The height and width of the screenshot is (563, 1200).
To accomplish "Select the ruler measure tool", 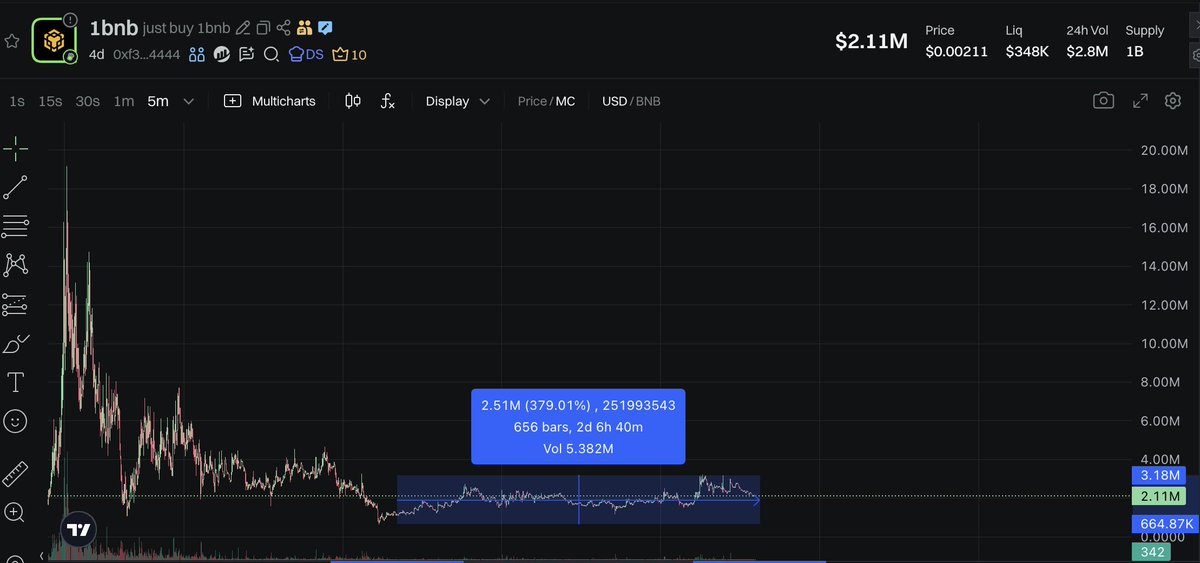I will click(x=15, y=474).
